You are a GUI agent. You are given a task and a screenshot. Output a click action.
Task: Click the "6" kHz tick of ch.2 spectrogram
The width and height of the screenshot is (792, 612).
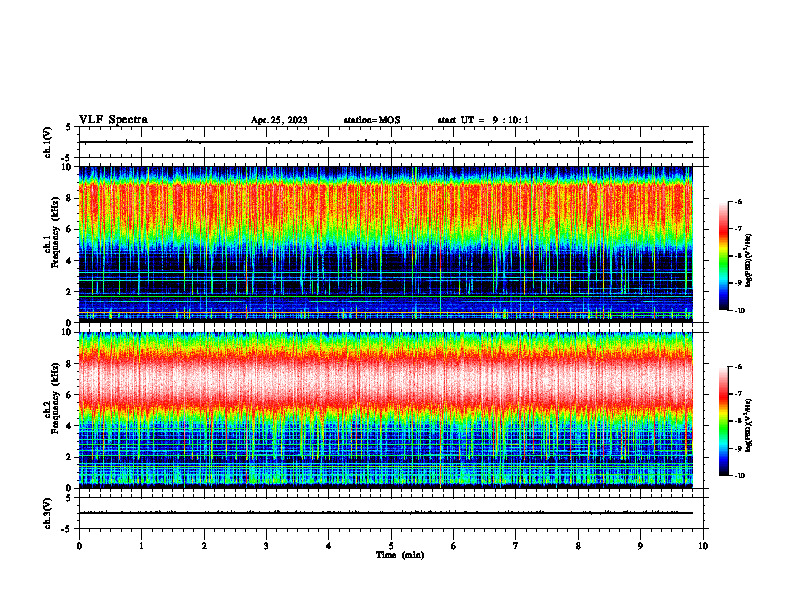click(70, 395)
